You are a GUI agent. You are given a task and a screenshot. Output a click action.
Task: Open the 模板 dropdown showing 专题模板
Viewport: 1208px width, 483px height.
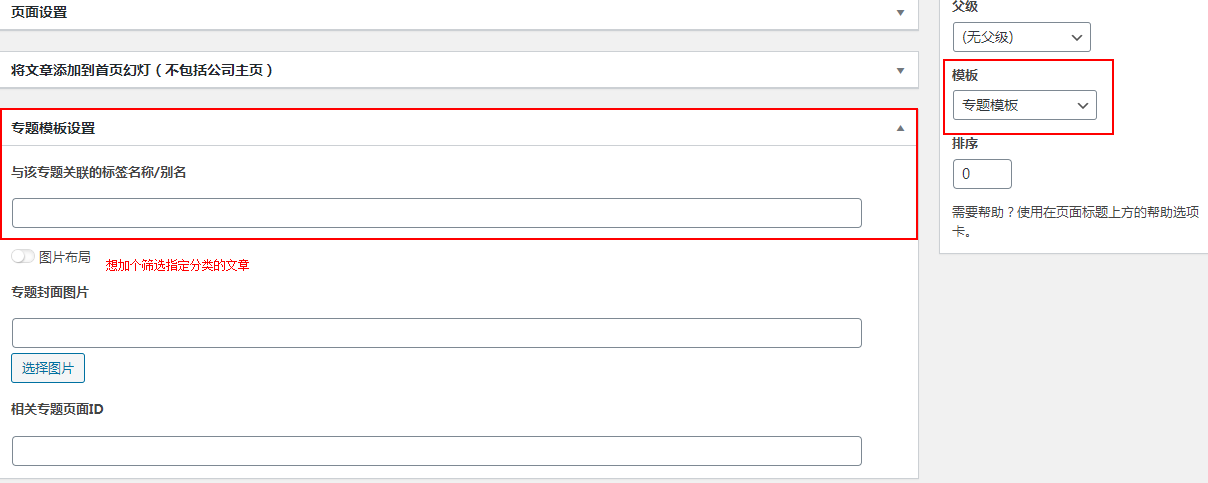coord(1024,105)
